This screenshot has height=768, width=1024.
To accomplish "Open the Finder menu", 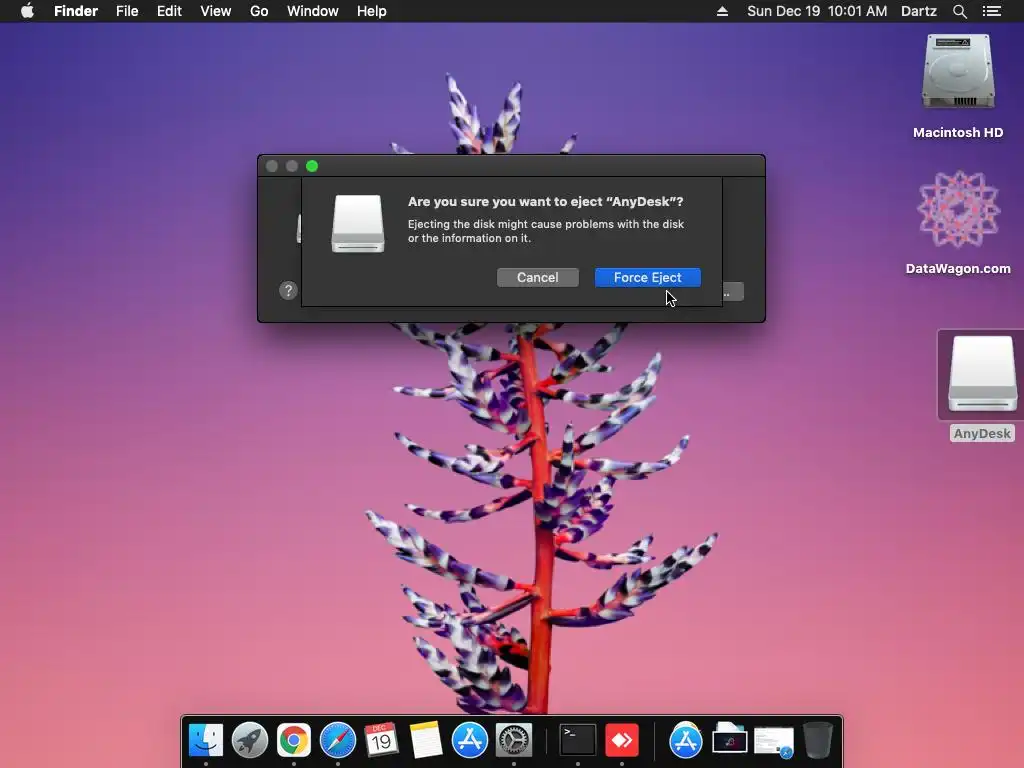I will pyautogui.click(x=76, y=11).
